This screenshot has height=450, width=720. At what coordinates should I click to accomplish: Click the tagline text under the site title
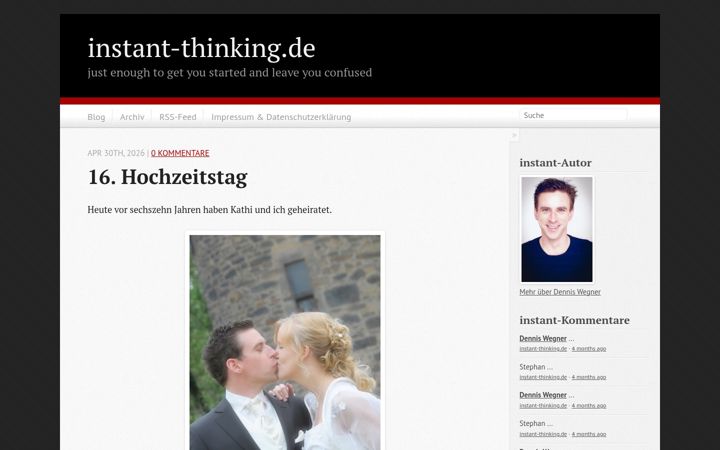click(230, 73)
